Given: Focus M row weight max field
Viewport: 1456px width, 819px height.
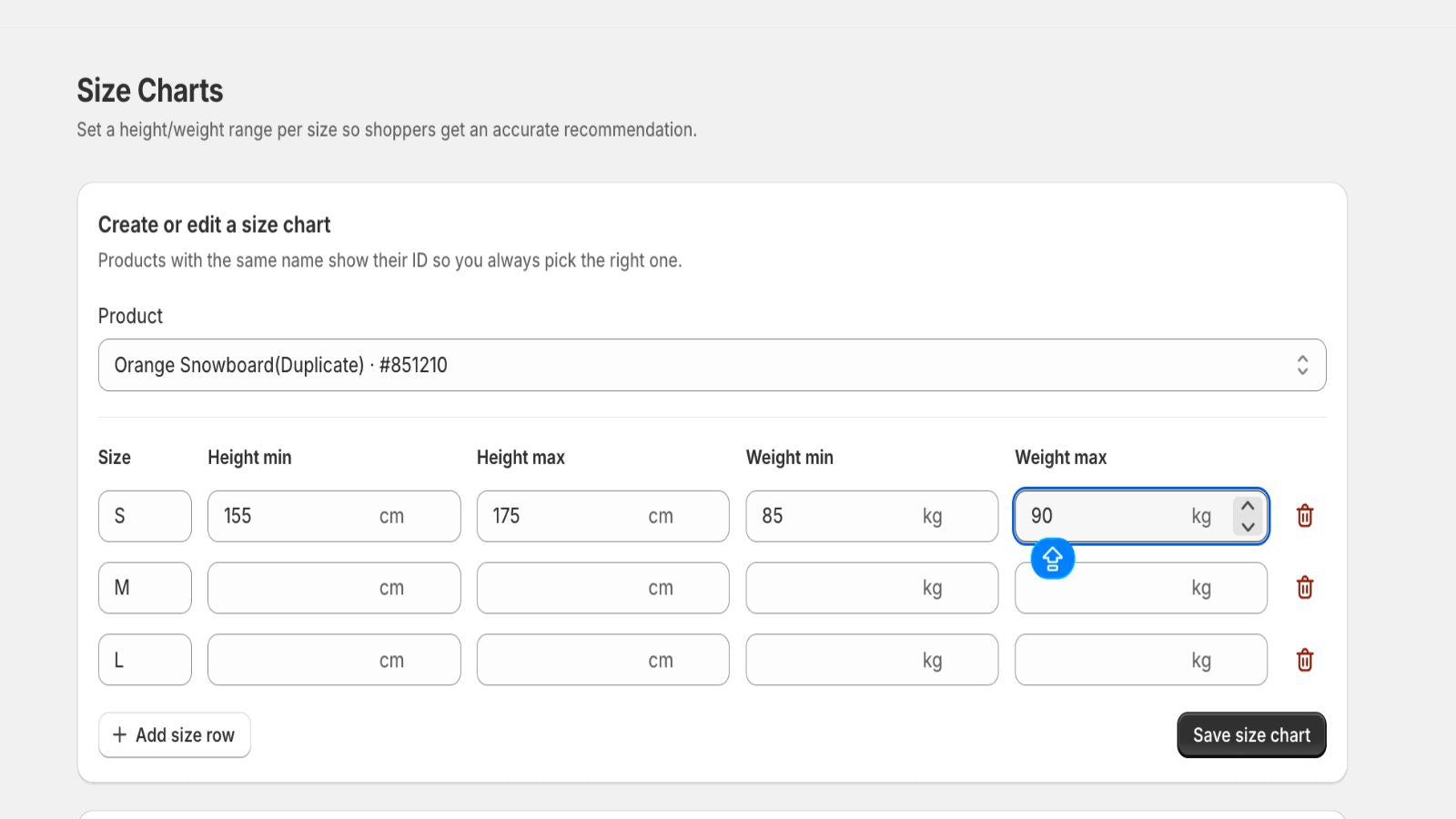Looking at the screenshot, I should click(1141, 588).
